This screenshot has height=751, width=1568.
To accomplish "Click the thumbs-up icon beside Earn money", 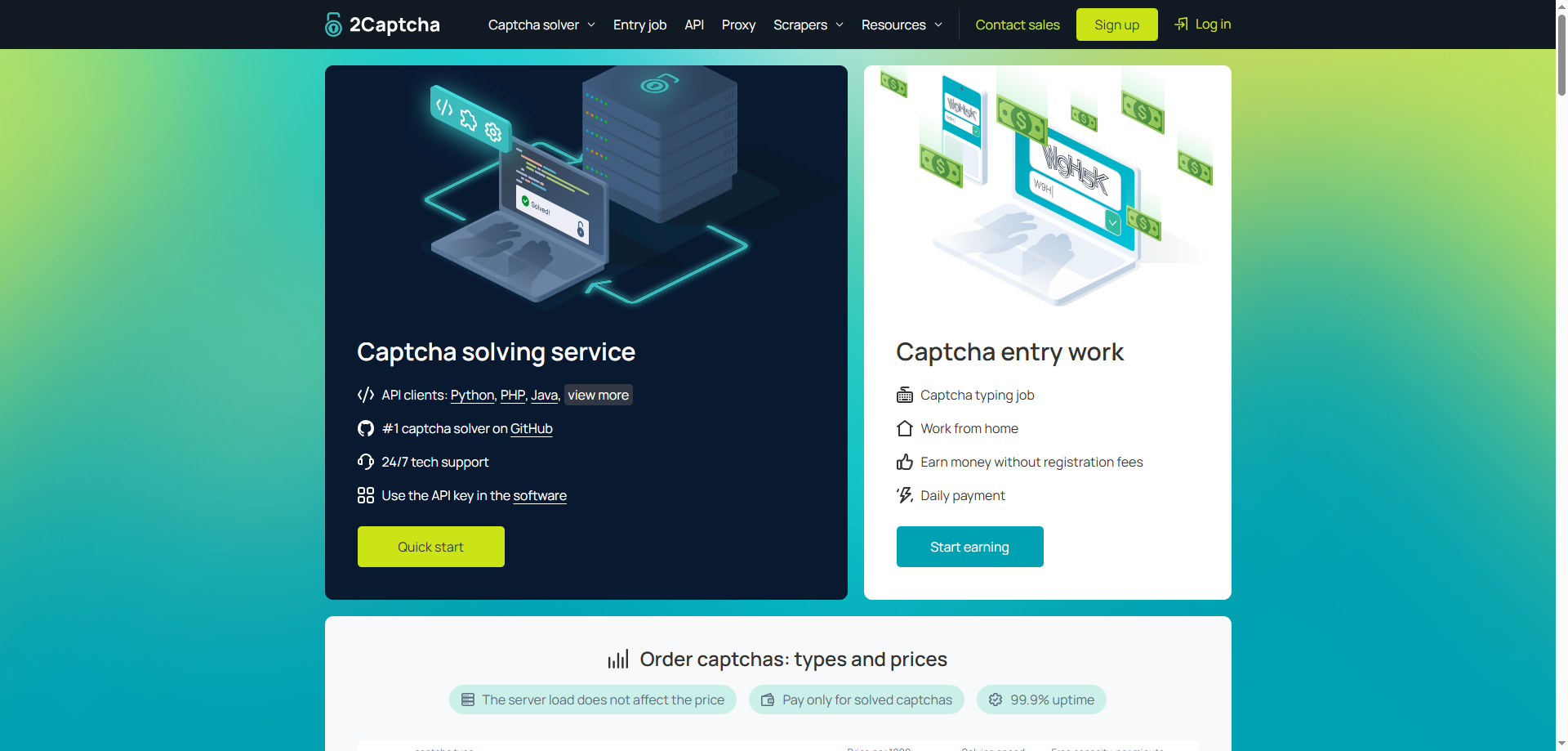I will [905, 462].
